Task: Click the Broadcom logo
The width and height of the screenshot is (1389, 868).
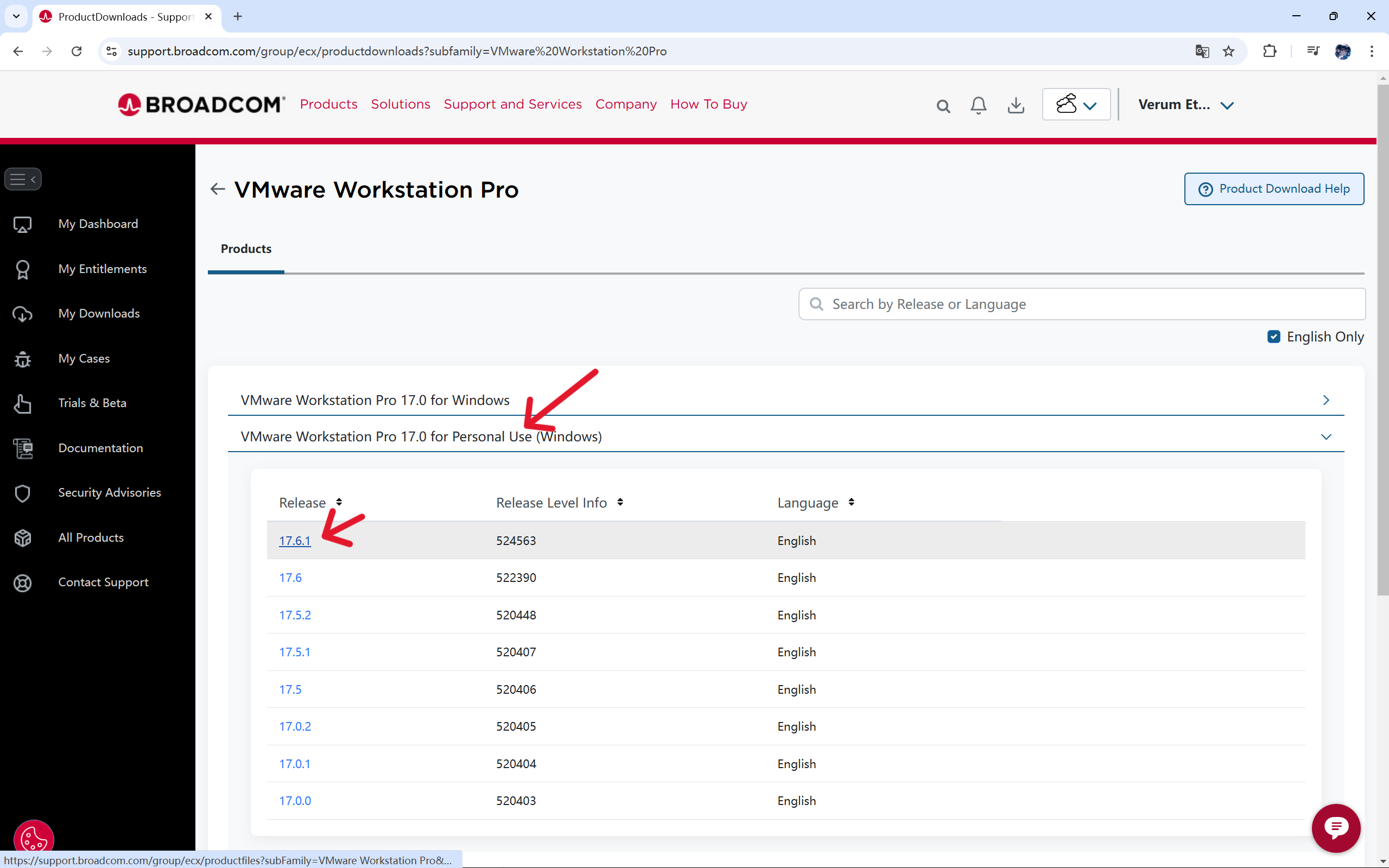Action: [201, 104]
